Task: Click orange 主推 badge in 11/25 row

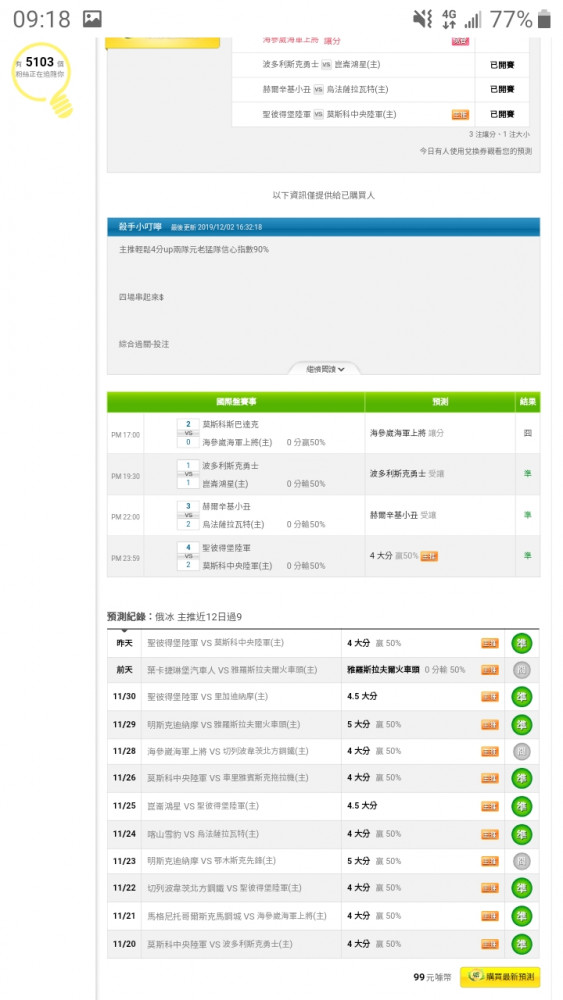Action: pyautogui.click(x=490, y=806)
